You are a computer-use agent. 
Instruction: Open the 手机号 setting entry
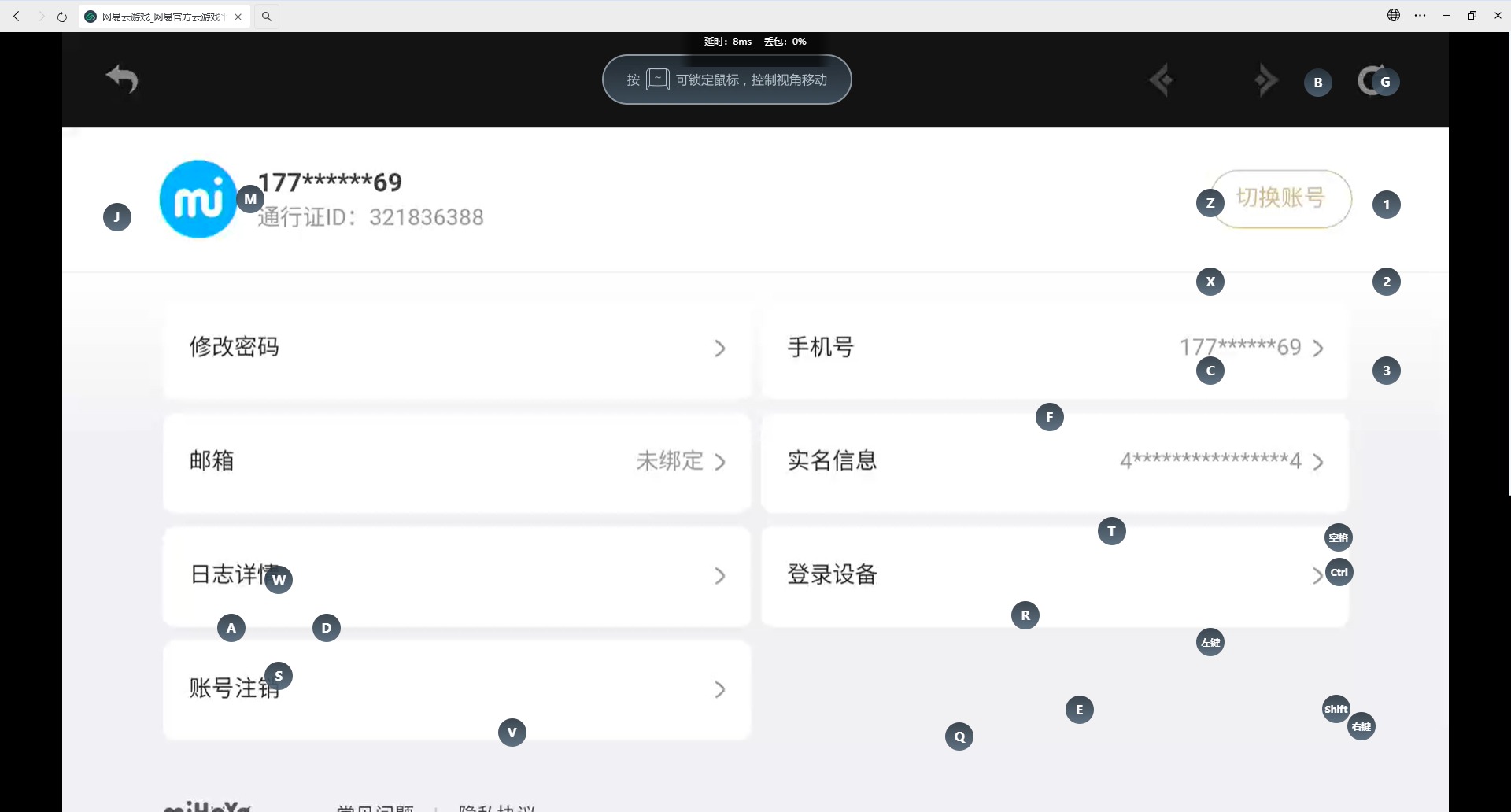tap(1055, 349)
